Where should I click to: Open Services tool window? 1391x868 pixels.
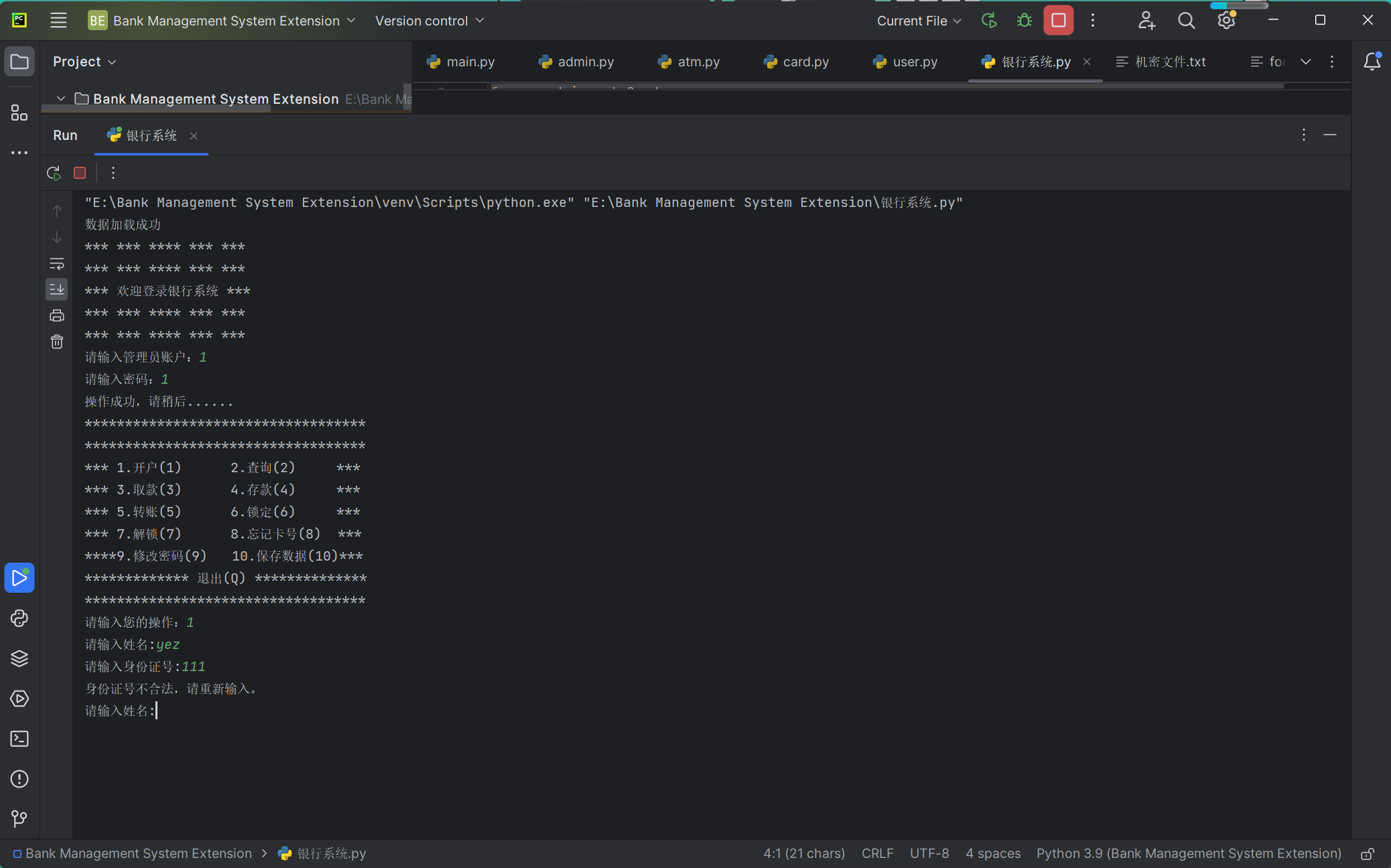19,699
